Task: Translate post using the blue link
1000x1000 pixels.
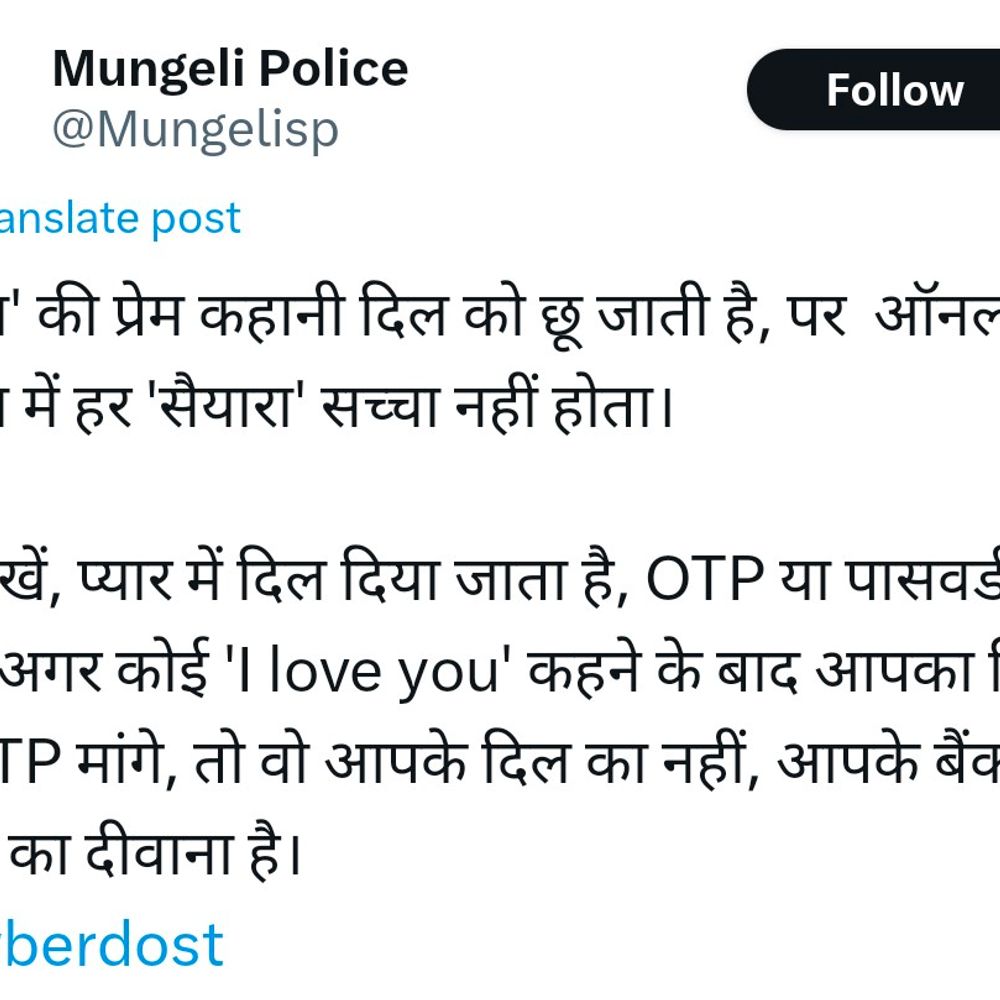Action: click(120, 218)
